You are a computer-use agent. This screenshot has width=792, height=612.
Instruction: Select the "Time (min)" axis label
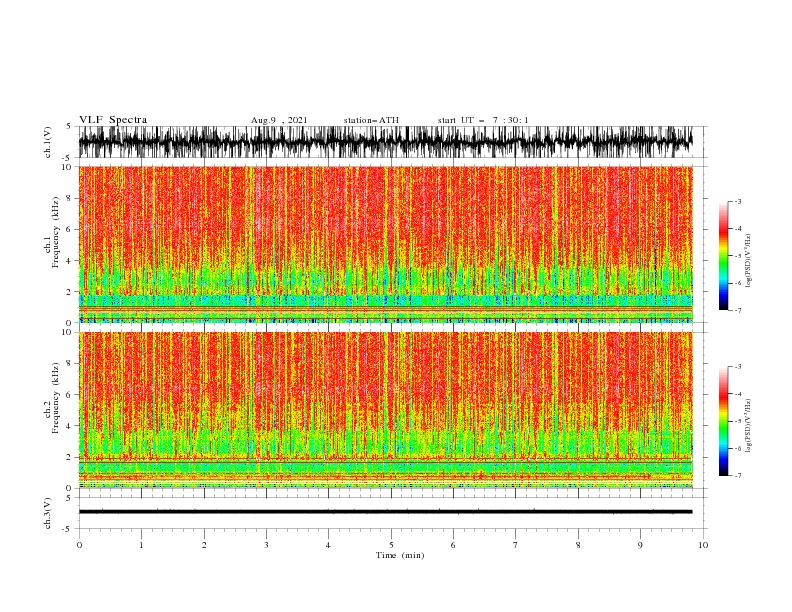pyautogui.click(x=400, y=555)
